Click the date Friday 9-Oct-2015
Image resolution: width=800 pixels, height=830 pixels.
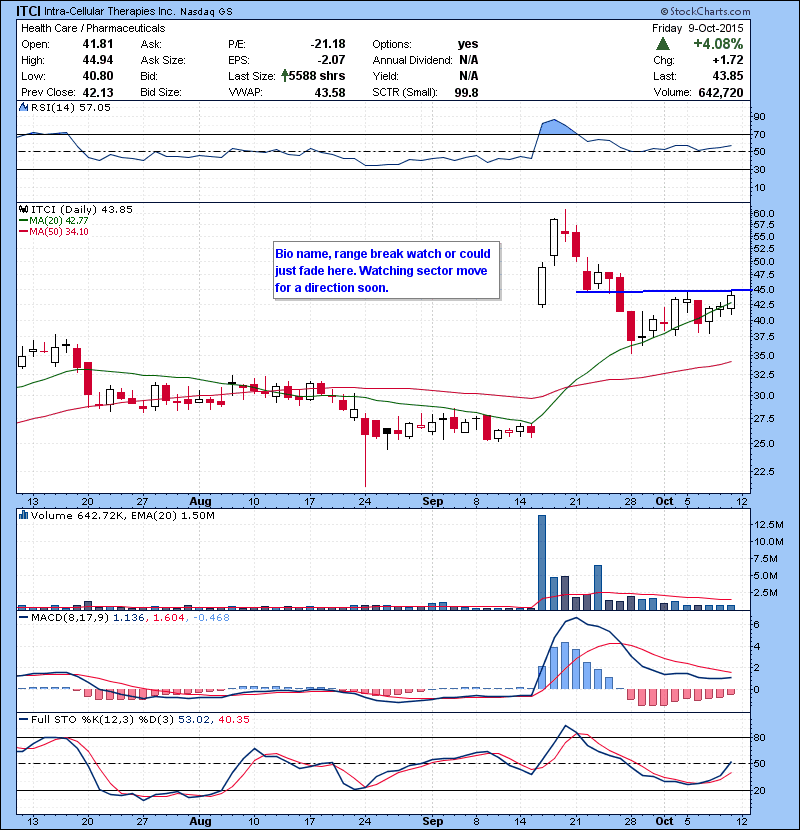tap(697, 28)
